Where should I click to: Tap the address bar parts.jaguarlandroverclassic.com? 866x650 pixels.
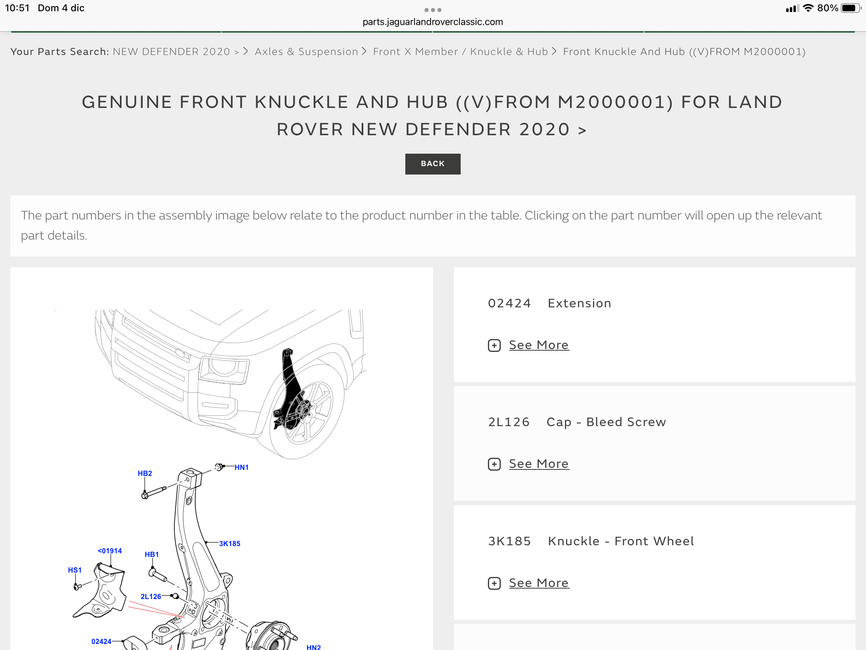[x=432, y=22]
